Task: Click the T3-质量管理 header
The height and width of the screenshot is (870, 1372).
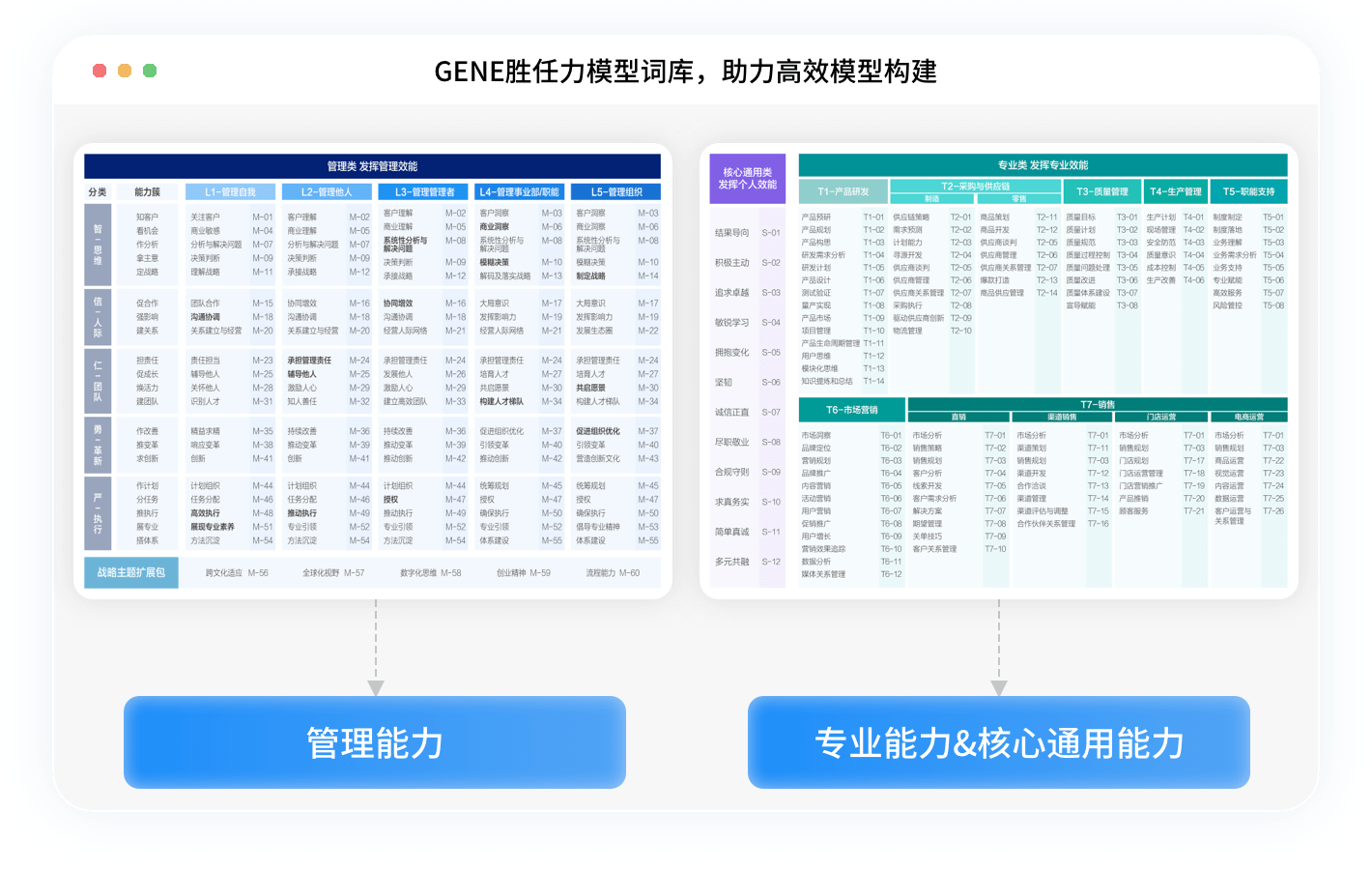Action: (1101, 191)
